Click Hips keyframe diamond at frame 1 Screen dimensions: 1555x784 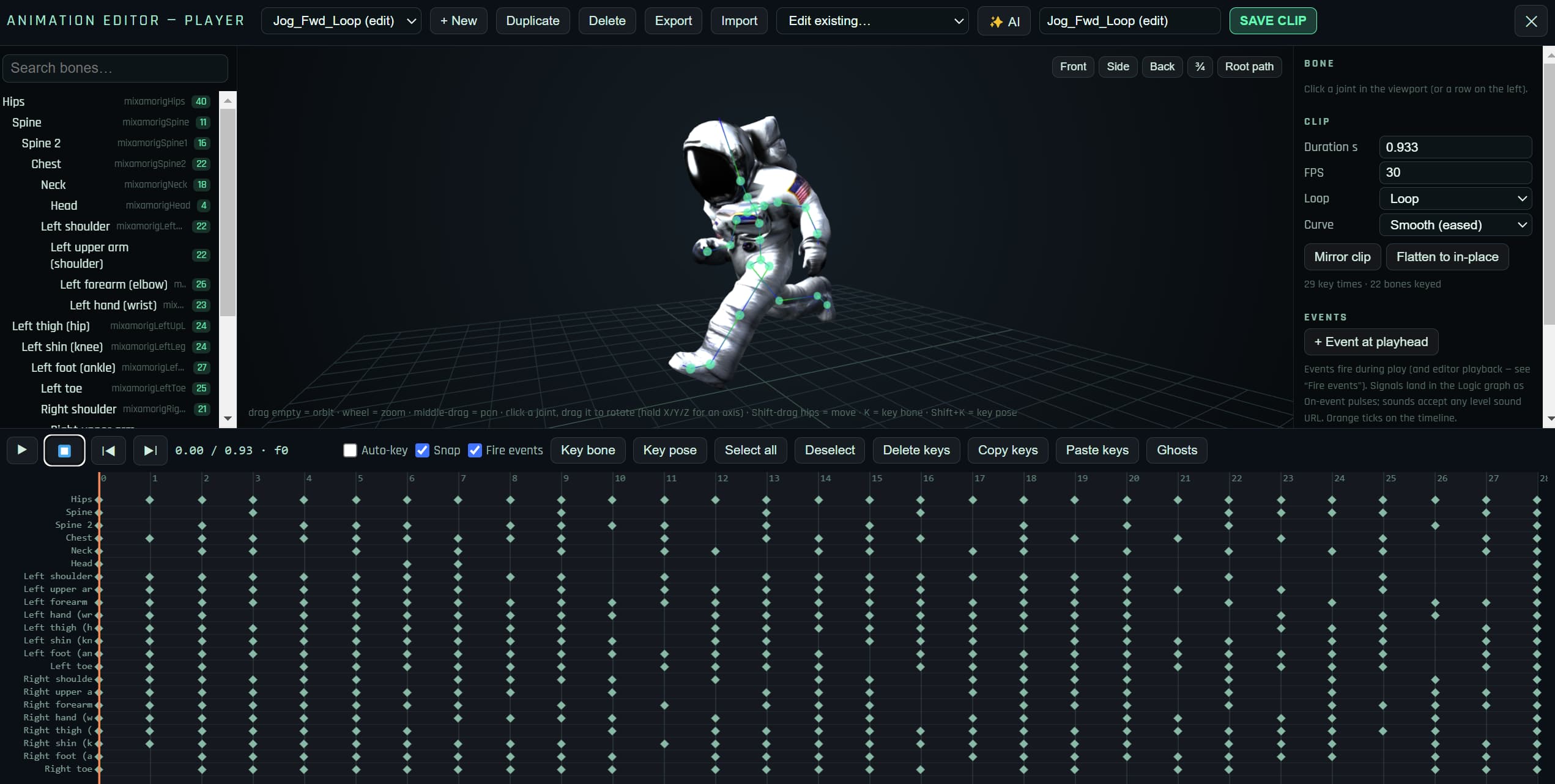[150, 500]
